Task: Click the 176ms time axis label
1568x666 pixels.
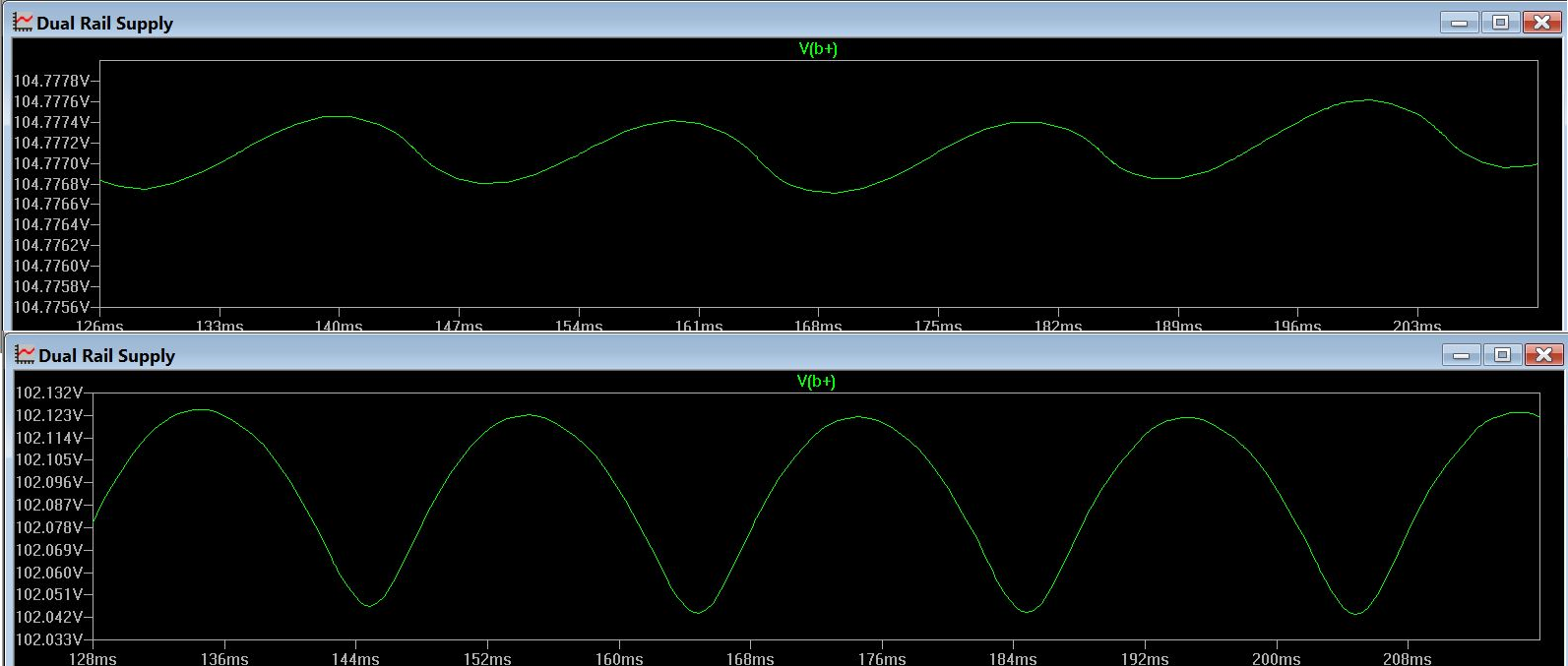Action: pos(882,658)
